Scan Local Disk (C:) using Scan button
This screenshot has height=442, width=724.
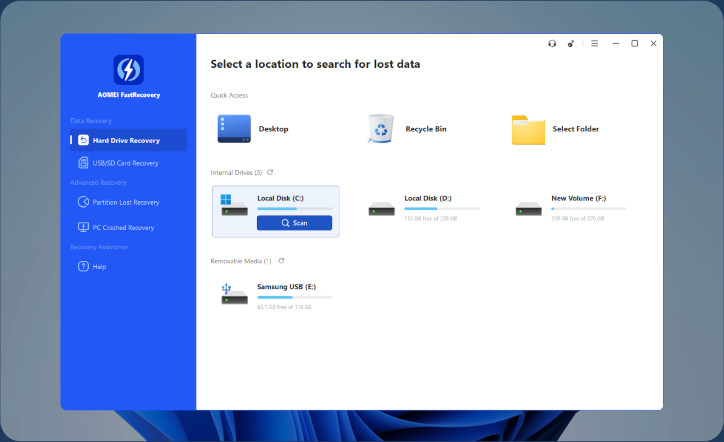[x=294, y=223]
